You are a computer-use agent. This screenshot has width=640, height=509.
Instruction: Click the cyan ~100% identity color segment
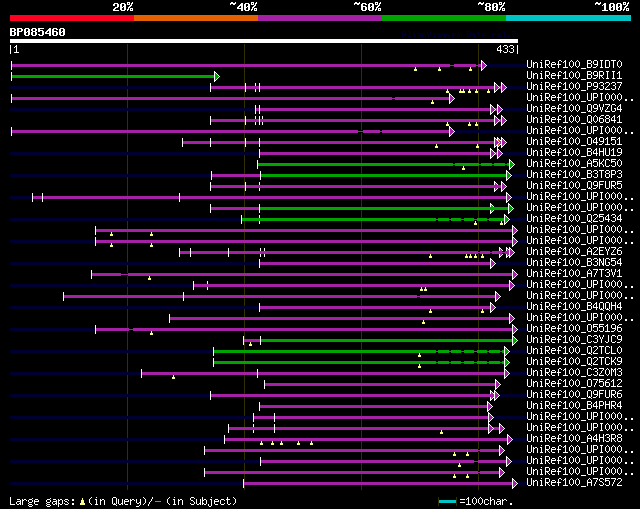click(x=569, y=18)
